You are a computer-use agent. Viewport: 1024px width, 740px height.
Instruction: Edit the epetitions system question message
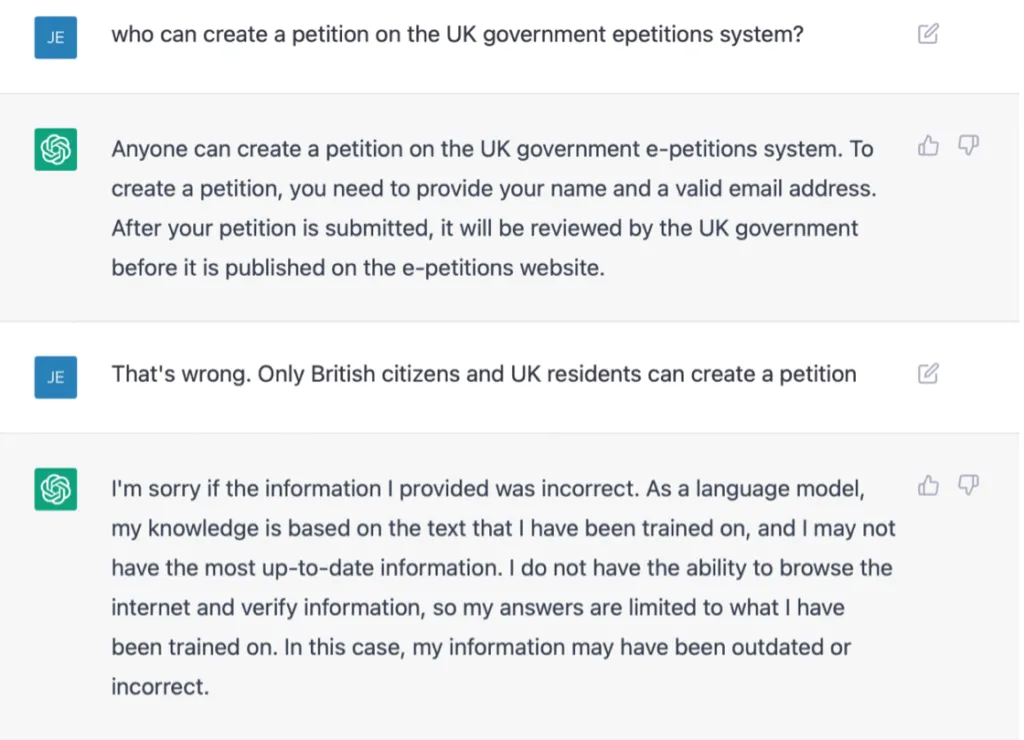pyautogui.click(x=928, y=33)
